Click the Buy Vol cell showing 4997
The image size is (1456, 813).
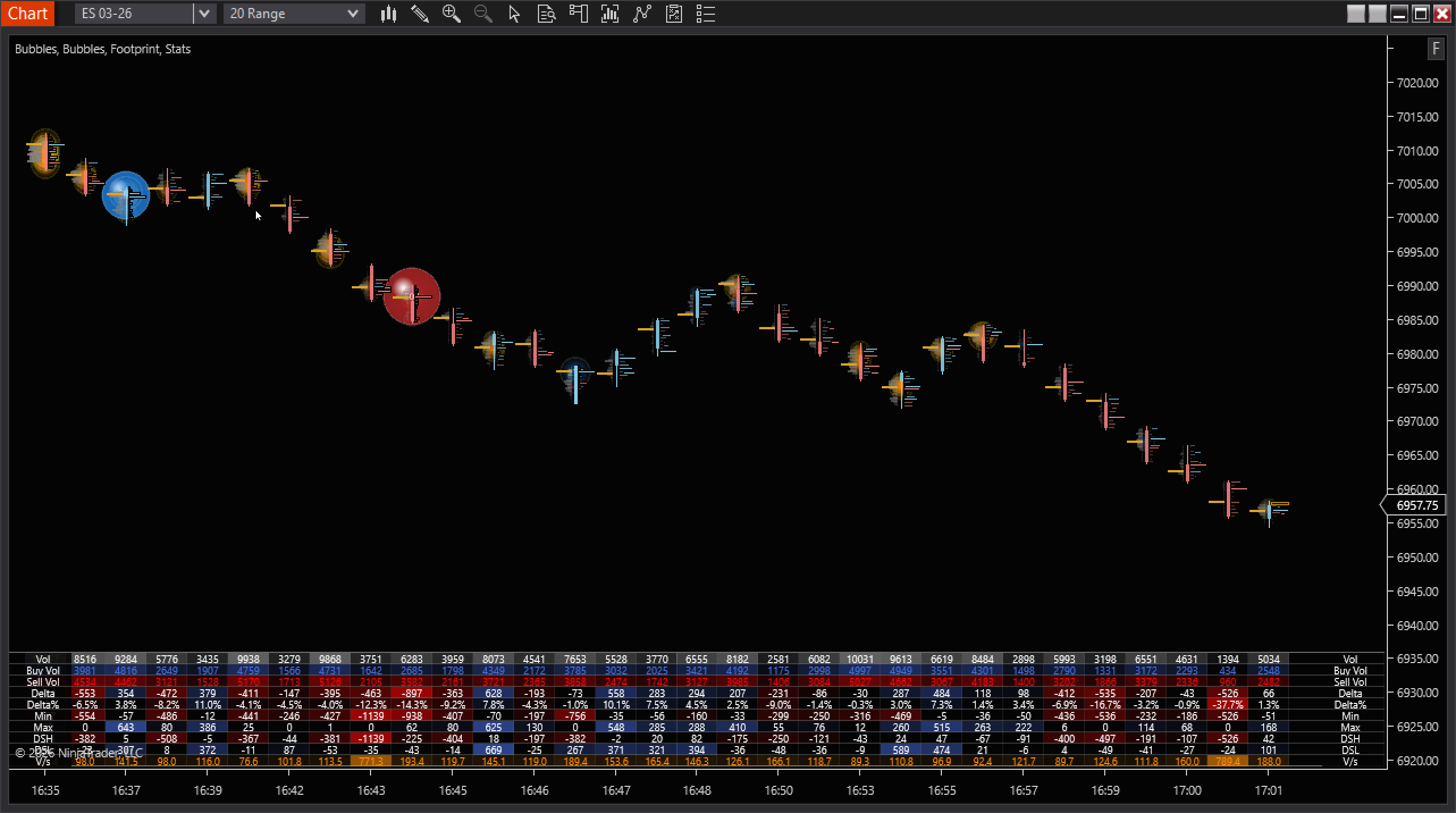(860, 670)
